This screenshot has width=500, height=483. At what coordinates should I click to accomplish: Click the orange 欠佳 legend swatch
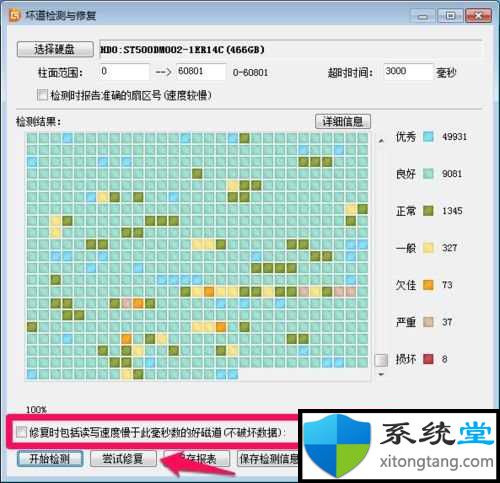(x=428, y=285)
